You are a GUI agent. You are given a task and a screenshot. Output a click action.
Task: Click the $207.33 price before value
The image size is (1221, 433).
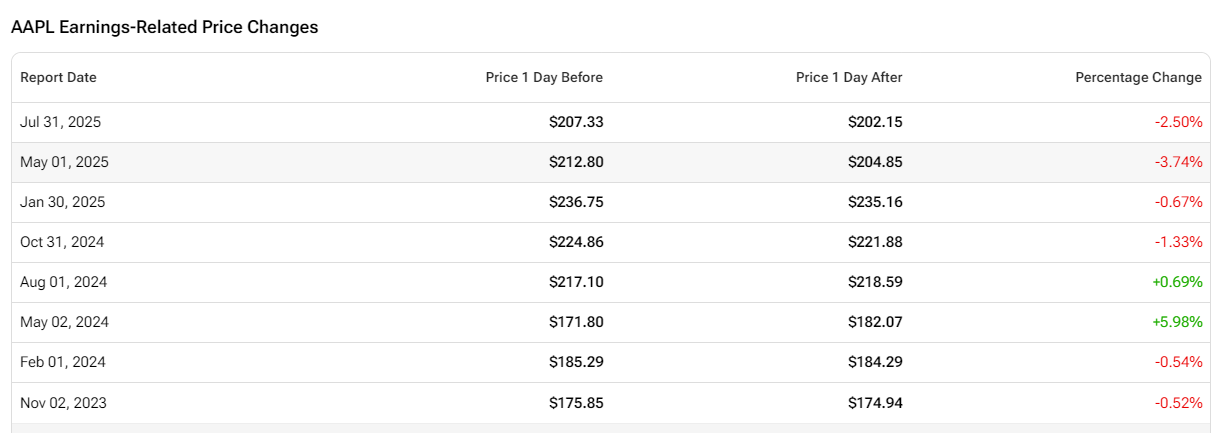[576, 122]
